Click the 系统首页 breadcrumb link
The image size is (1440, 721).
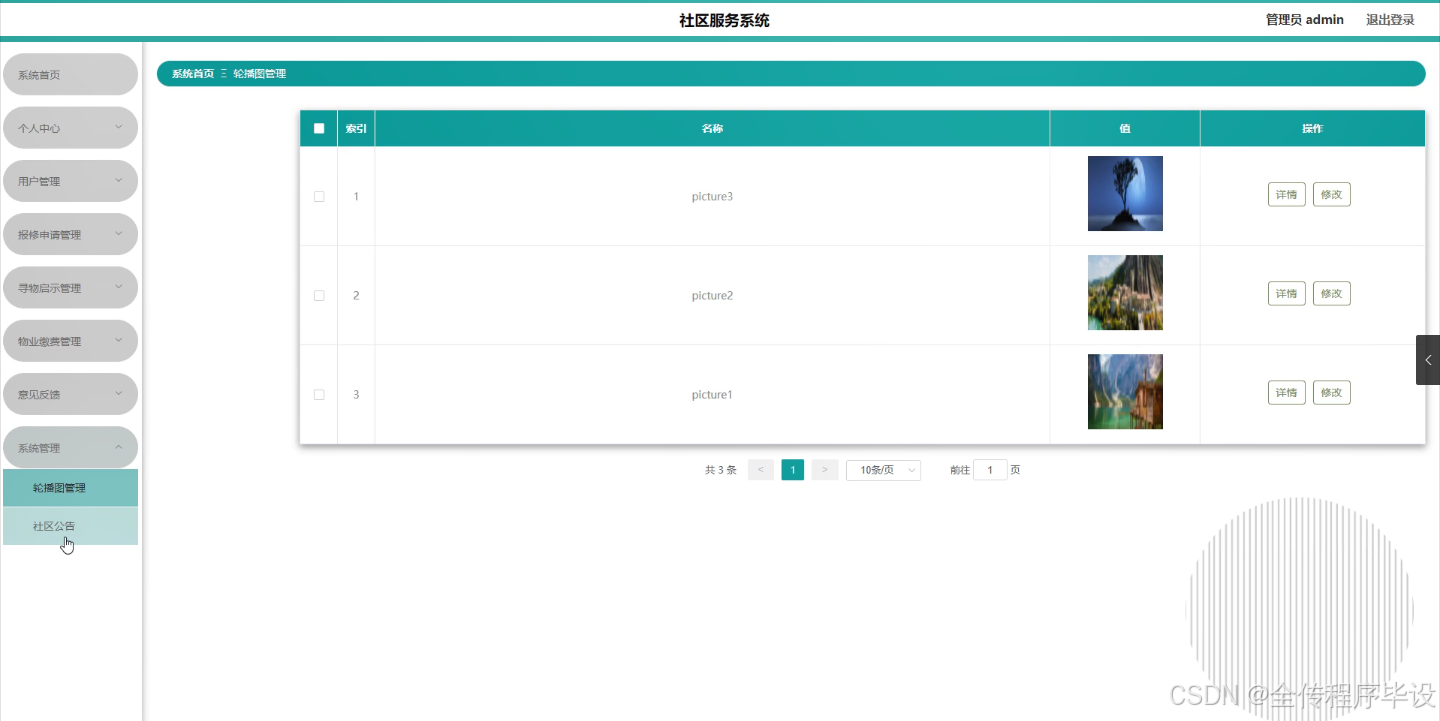click(192, 73)
